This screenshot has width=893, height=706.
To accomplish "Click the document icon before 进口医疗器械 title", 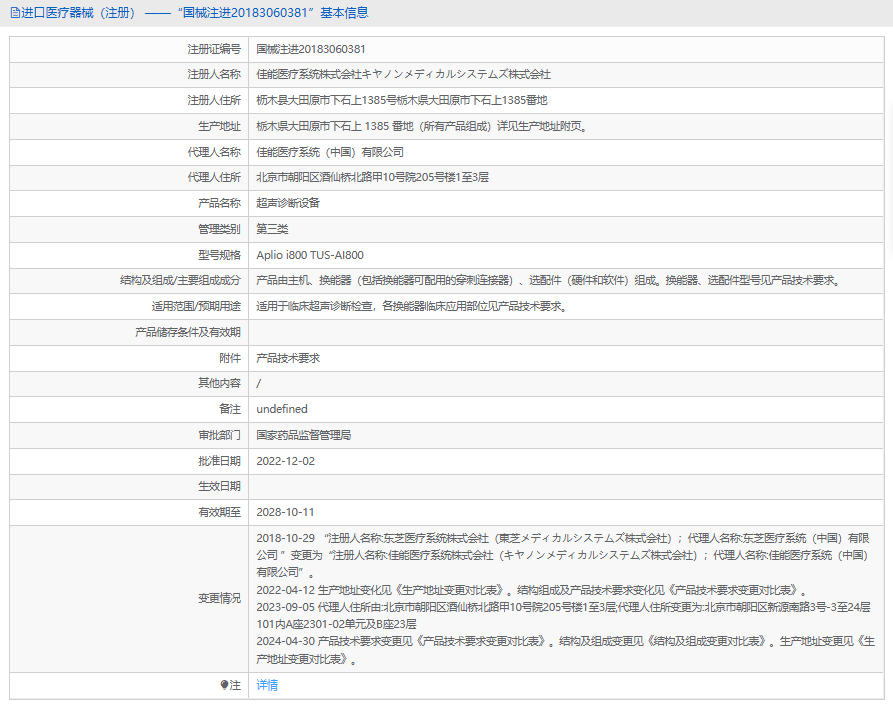I will pyautogui.click(x=15, y=13).
